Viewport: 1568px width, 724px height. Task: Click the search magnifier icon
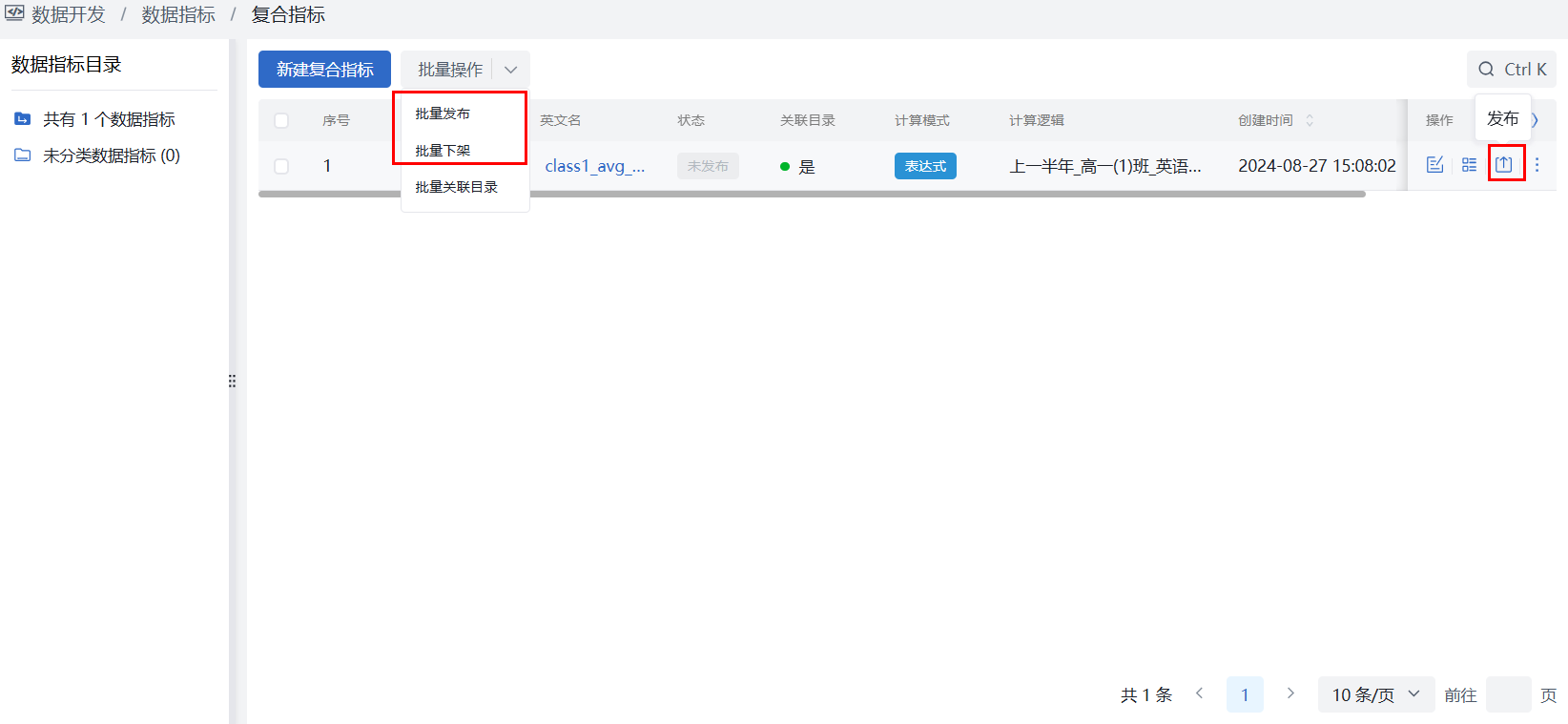(x=1486, y=69)
